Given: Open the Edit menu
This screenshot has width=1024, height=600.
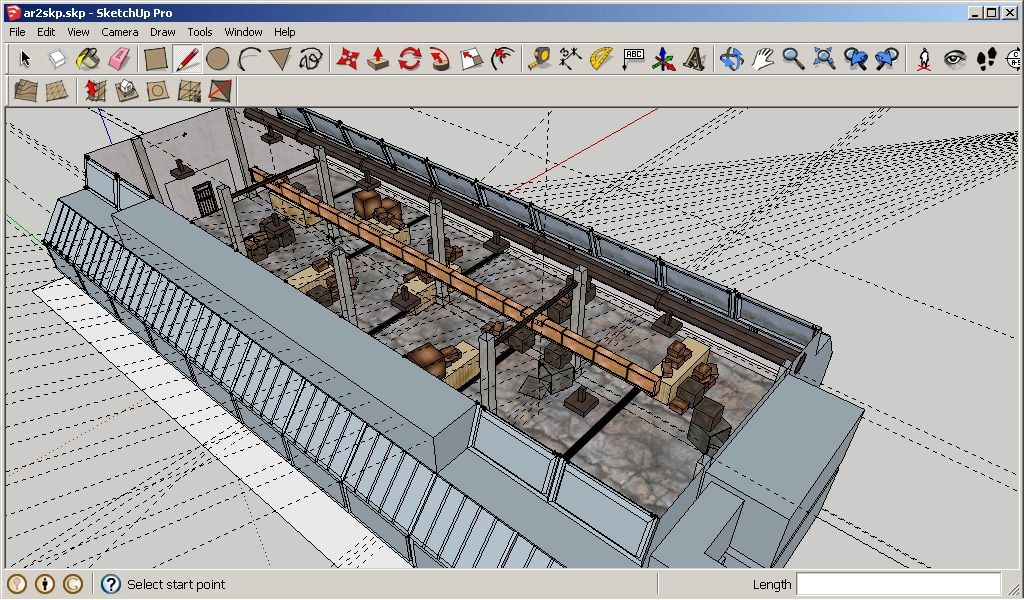Looking at the screenshot, I should (x=46, y=32).
